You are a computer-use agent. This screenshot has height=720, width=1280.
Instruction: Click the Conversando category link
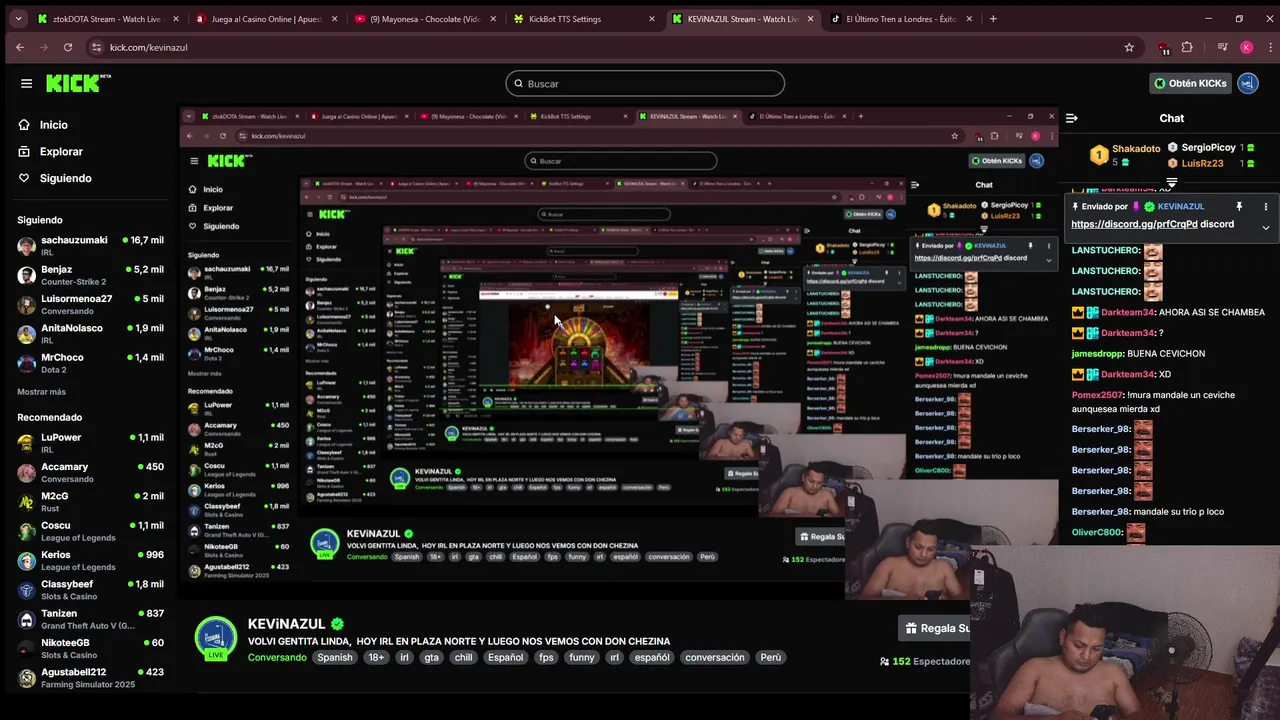tap(277, 657)
